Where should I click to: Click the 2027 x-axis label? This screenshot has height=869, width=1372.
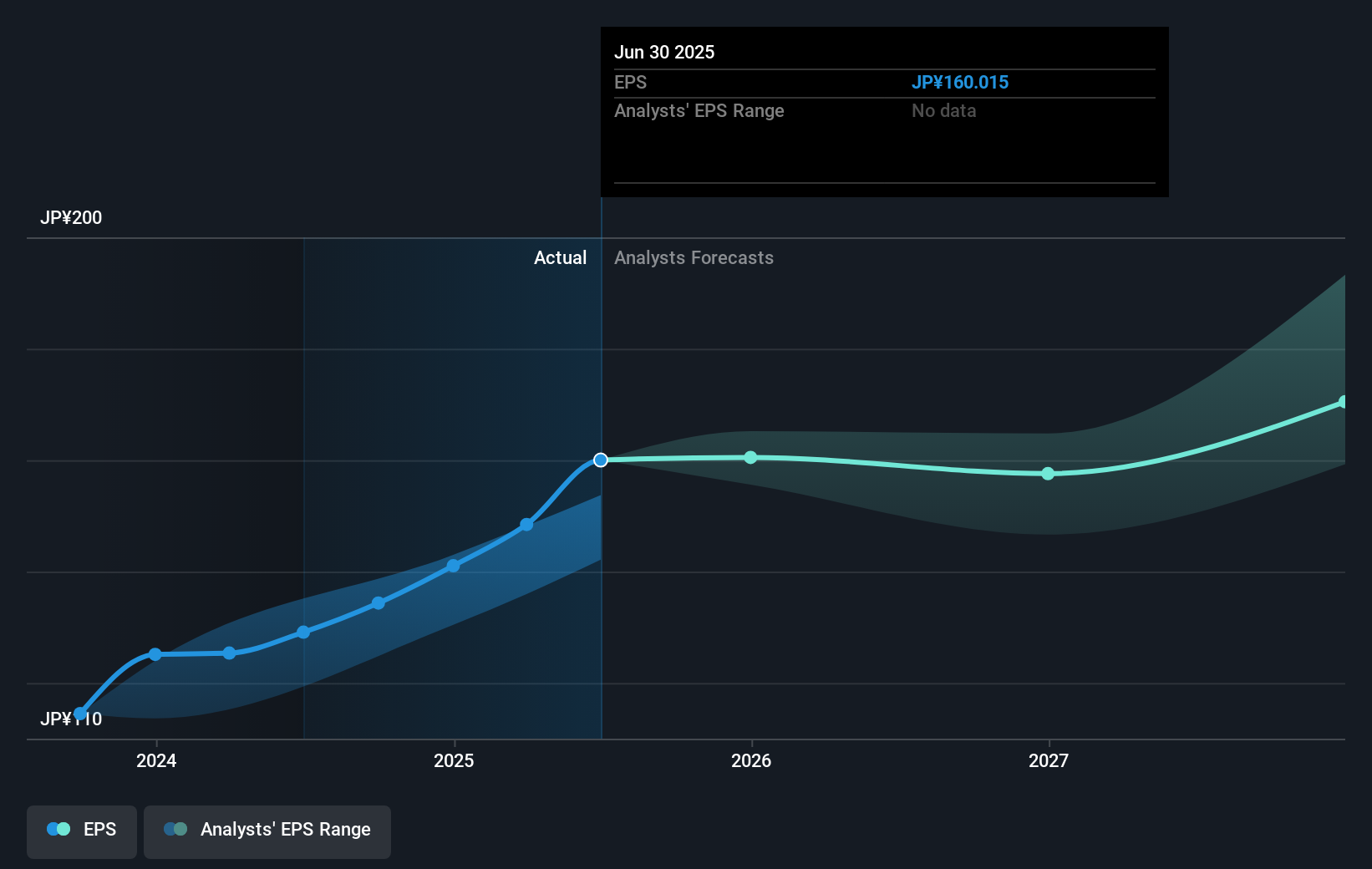point(1049,760)
